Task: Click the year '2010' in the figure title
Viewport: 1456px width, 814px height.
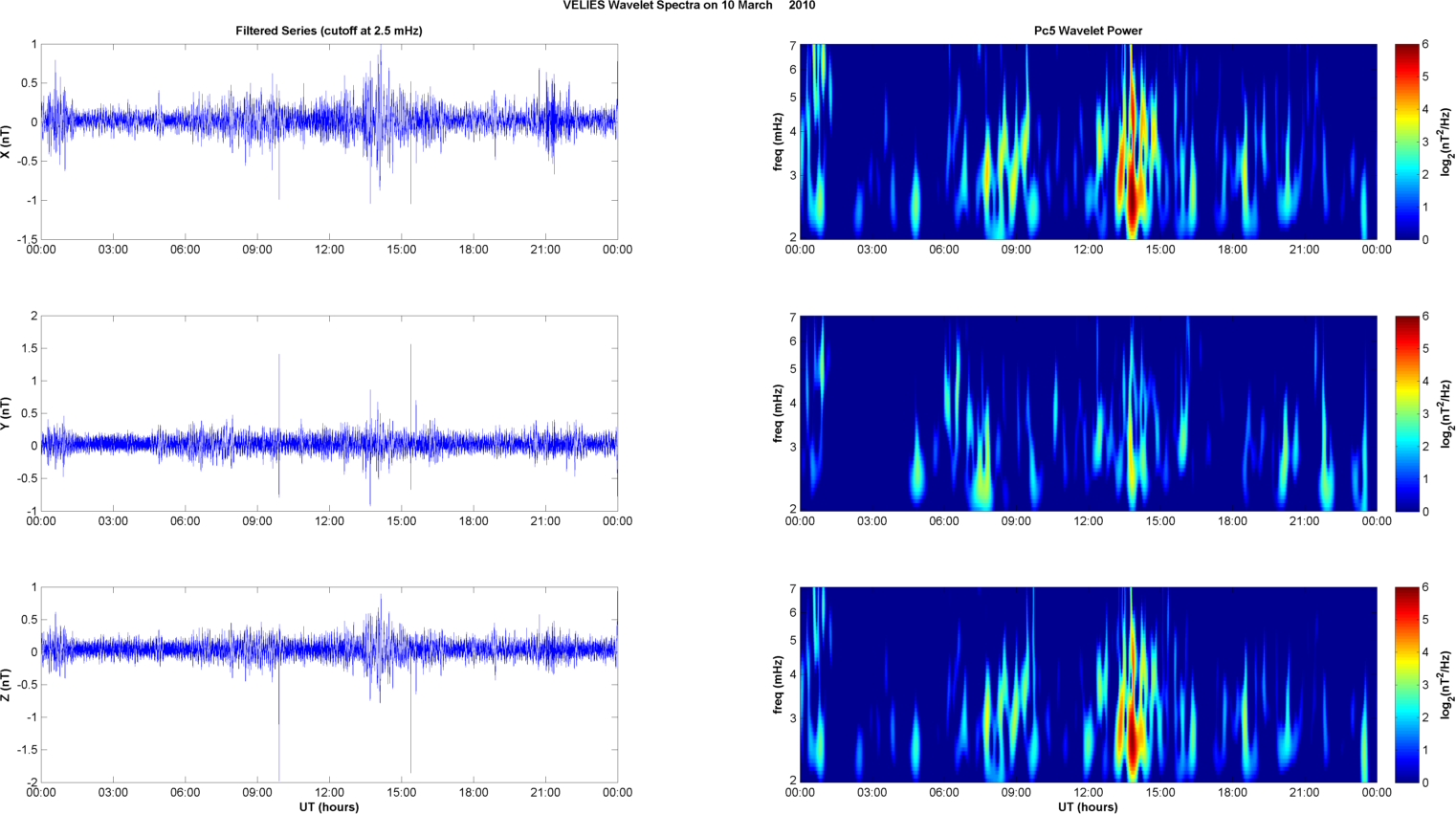Action: (802, 6)
